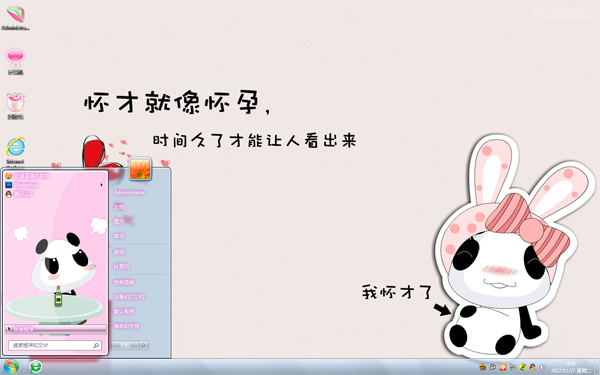Open the QQ penguin tray icon
600x375 pixels.
pyautogui.click(x=533, y=367)
